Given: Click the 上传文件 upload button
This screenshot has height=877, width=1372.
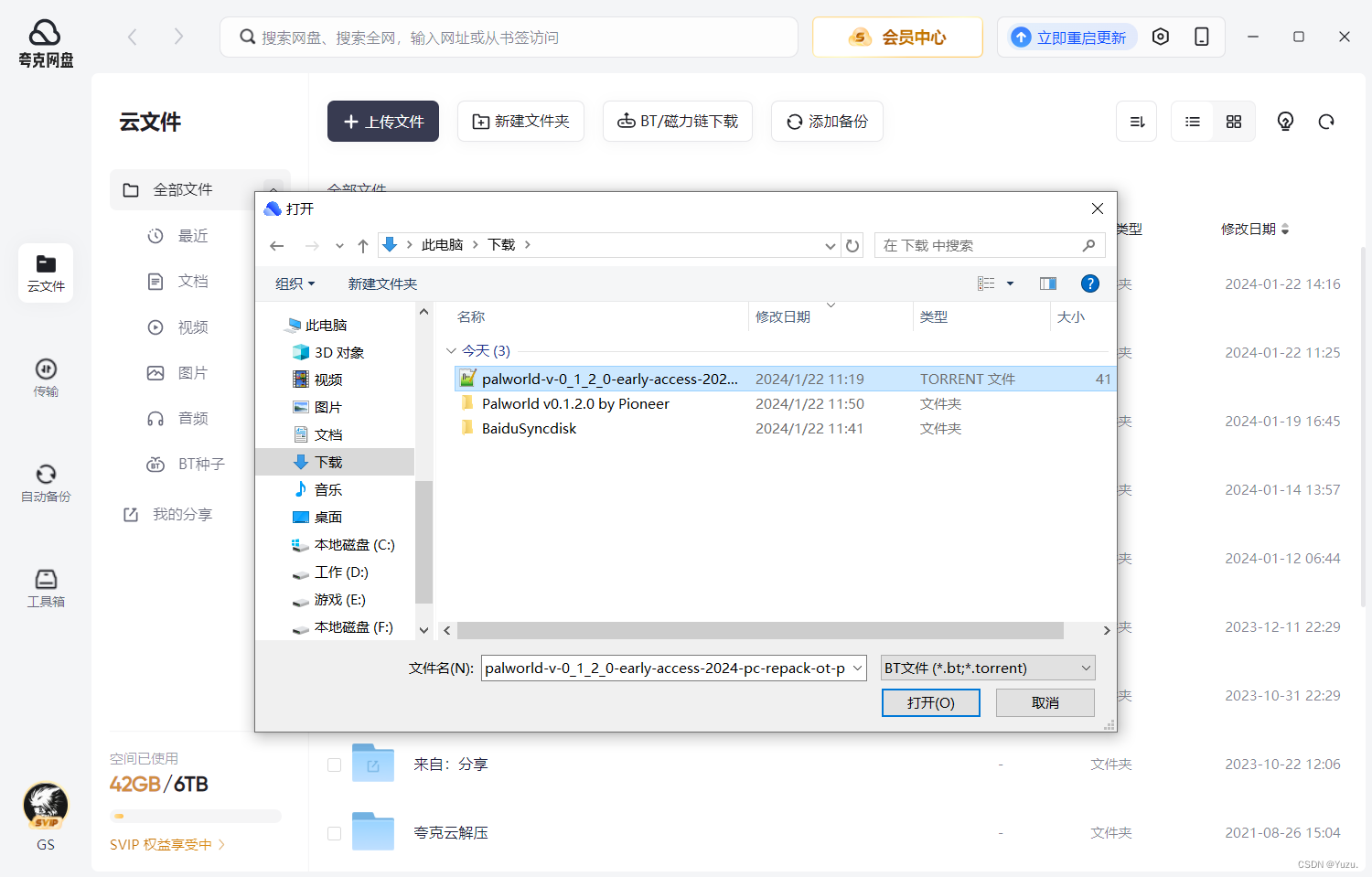Looking at the screenshot, I should coord(382,121).
